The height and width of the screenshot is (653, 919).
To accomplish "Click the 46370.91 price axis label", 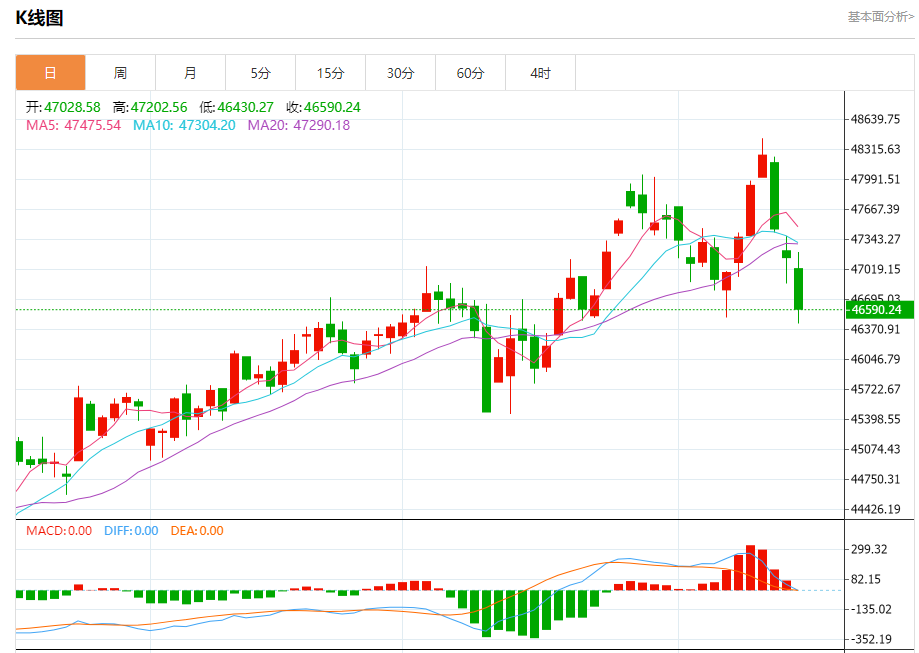I will point(876,329).
